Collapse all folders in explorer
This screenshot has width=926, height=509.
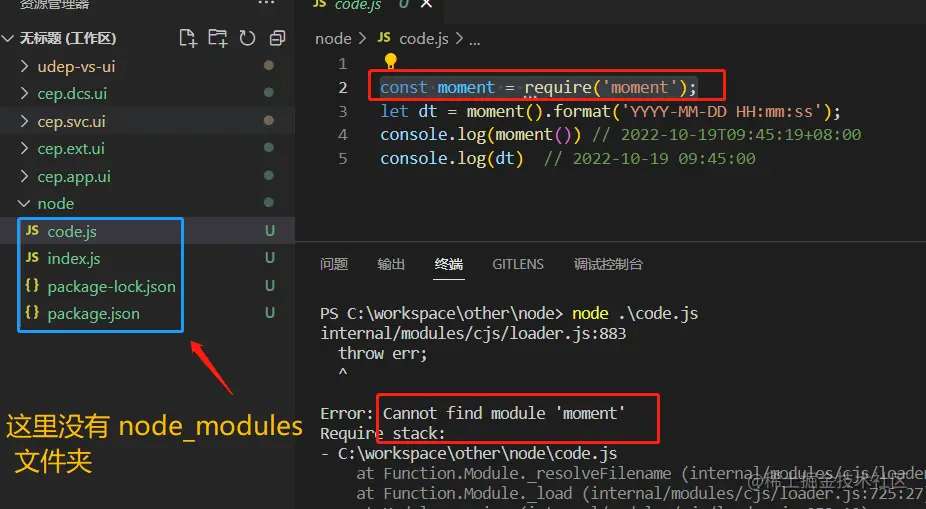pyautogui.click(x=277, y=38)
